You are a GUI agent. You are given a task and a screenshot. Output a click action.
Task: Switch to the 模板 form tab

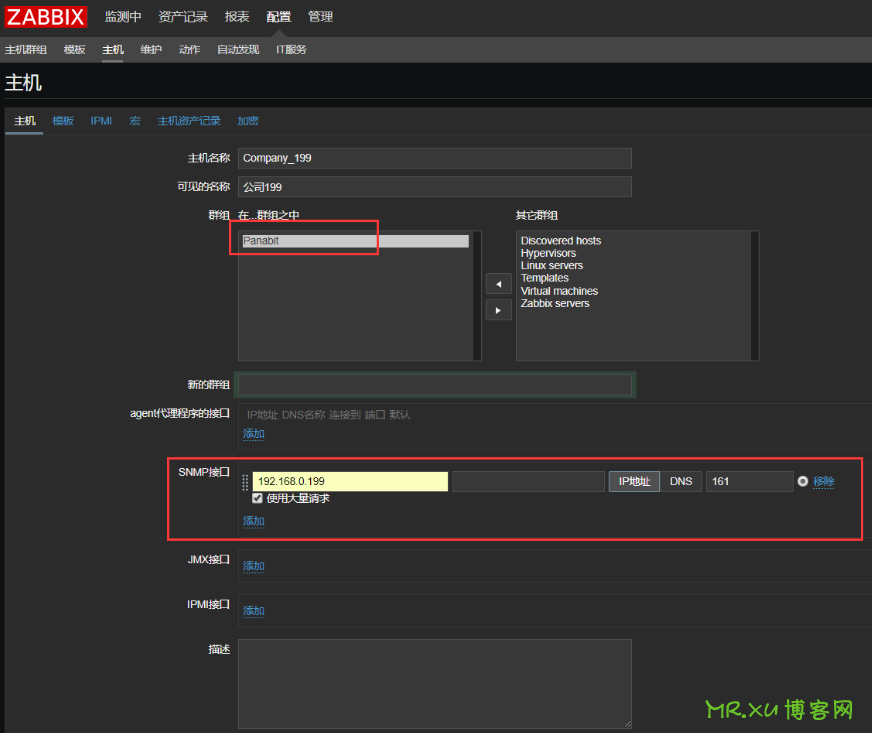(63, 121)
